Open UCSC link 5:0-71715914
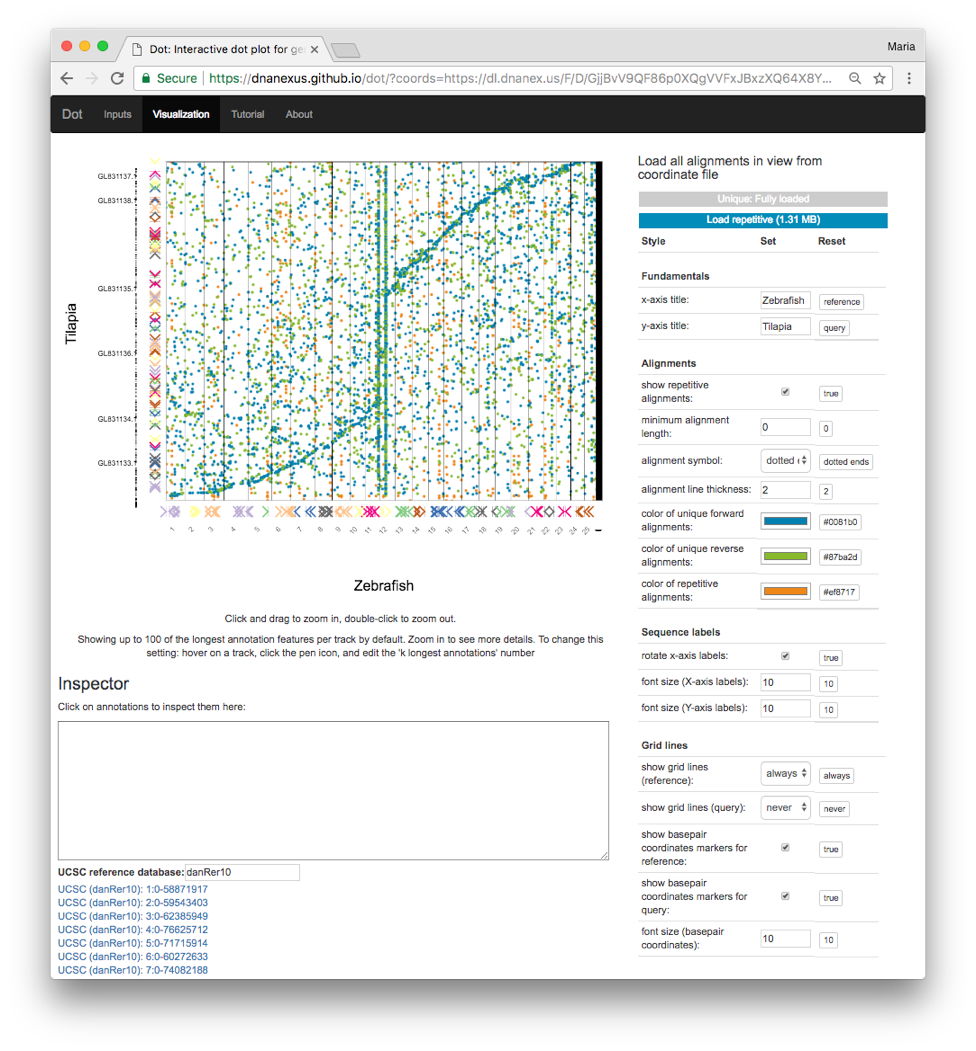This screenshot has width=976, height=1051. pyautogui.click(x=133, y=943)
